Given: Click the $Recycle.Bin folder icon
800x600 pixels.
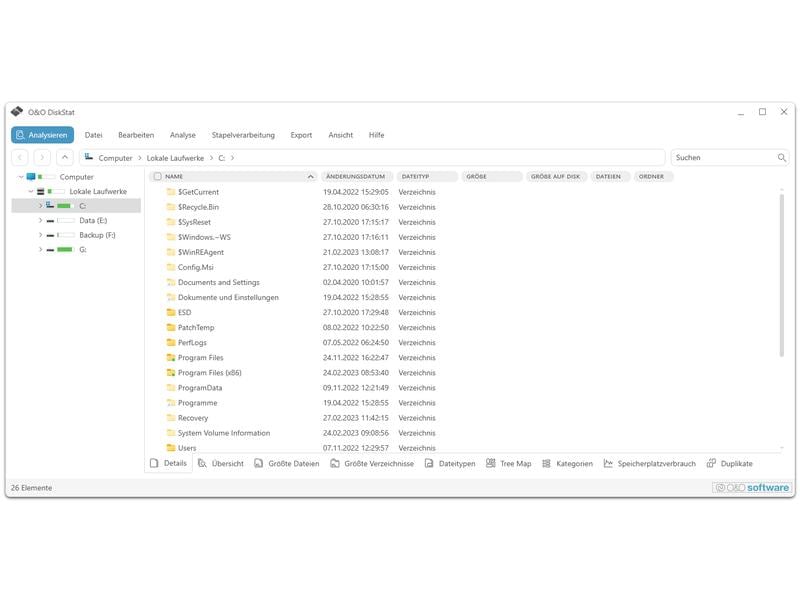Looking at the screenshot, I should (171, 207).
